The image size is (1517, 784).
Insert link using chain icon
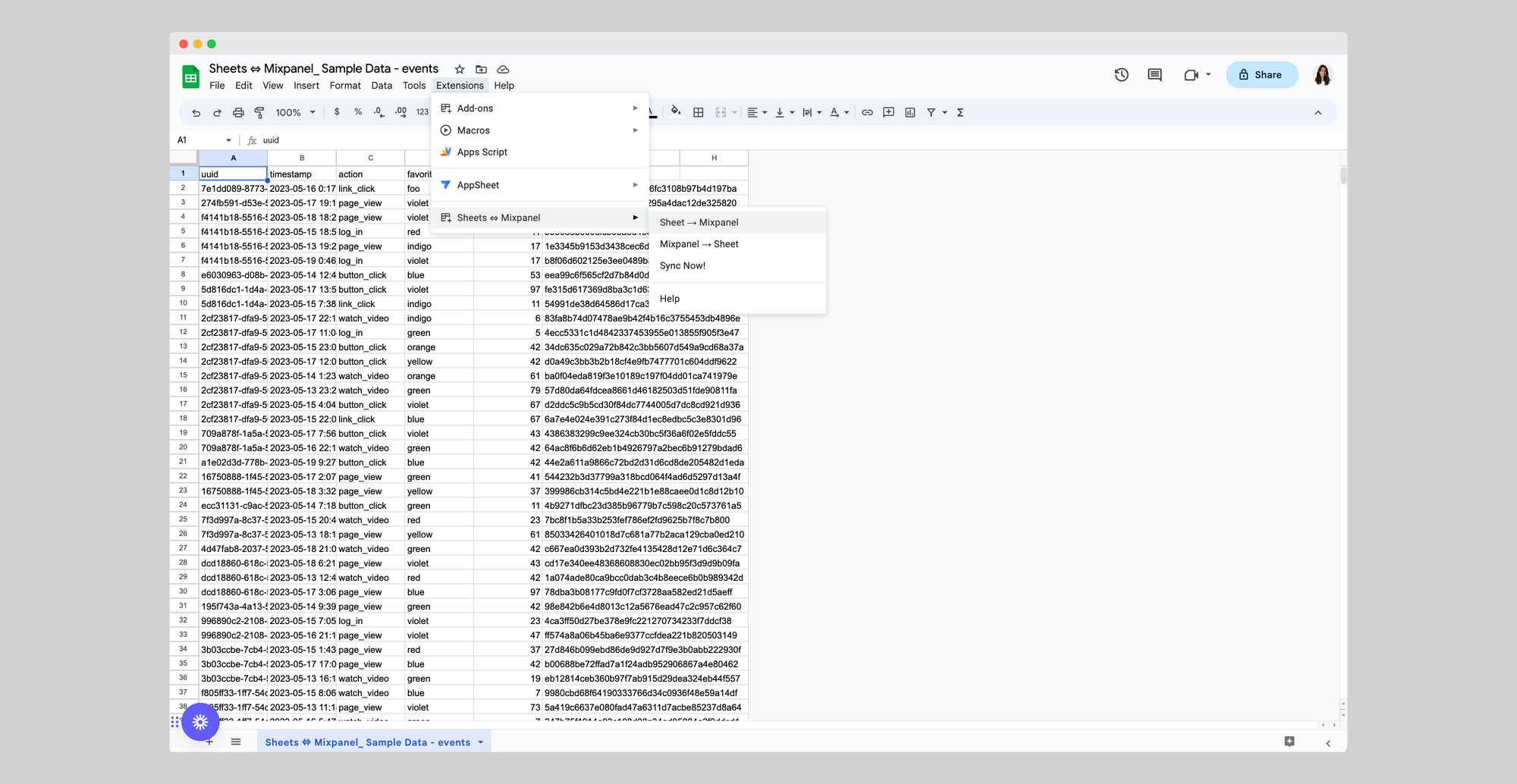tap(868, 112)
